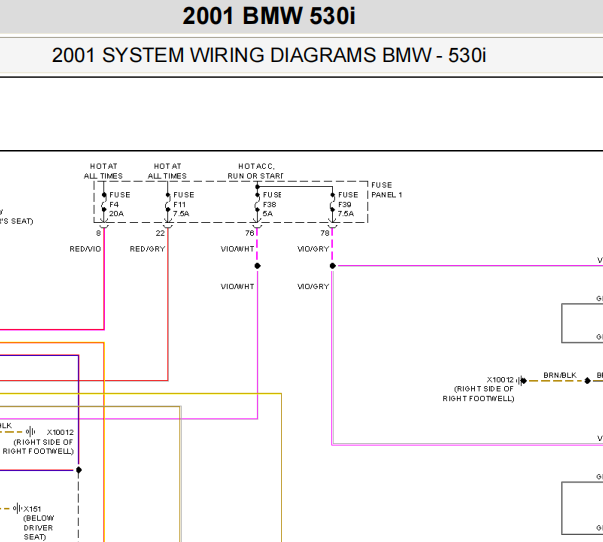Click "HOT AT ALL TIMES" above fuse F11
Screen dimensions: 603x542
pos(167,171)
